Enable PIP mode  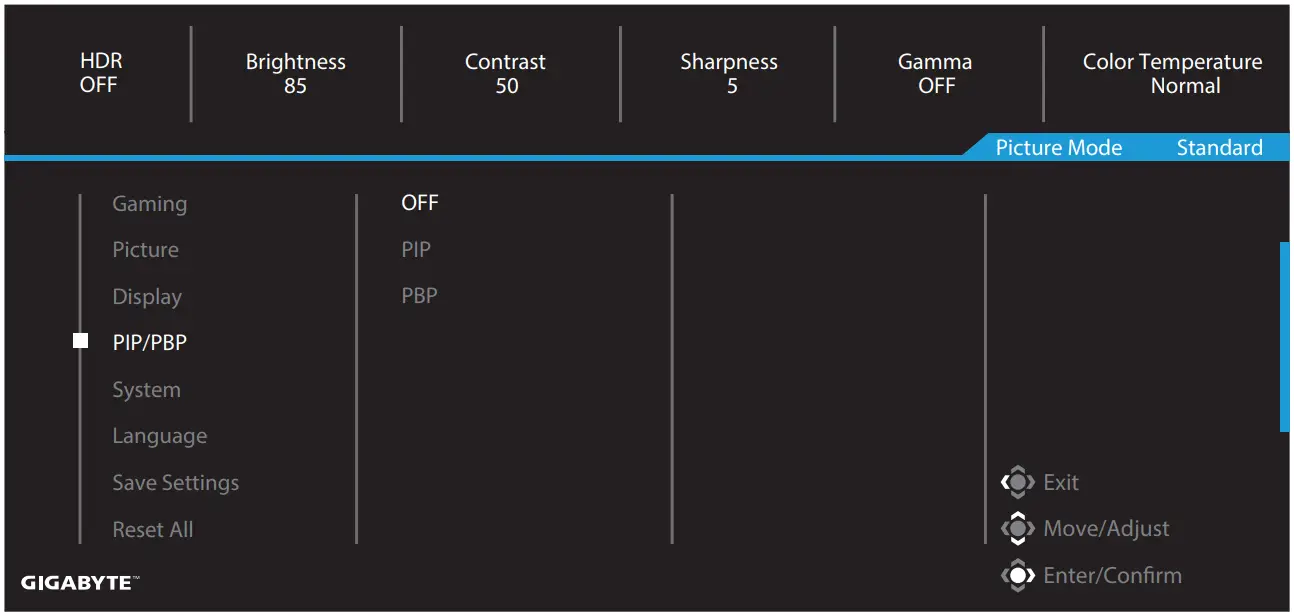tap(416, 248)
